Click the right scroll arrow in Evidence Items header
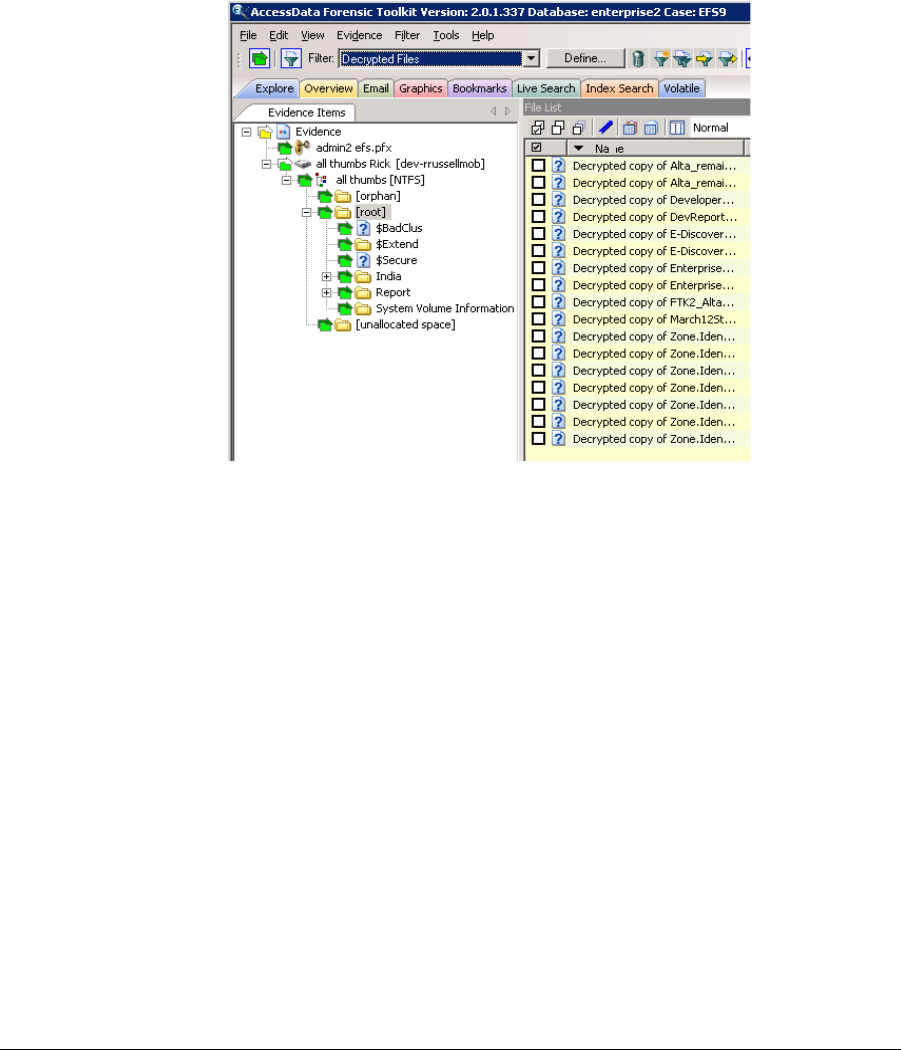This screenshot has width=901, height=1050. pos(508,111)
